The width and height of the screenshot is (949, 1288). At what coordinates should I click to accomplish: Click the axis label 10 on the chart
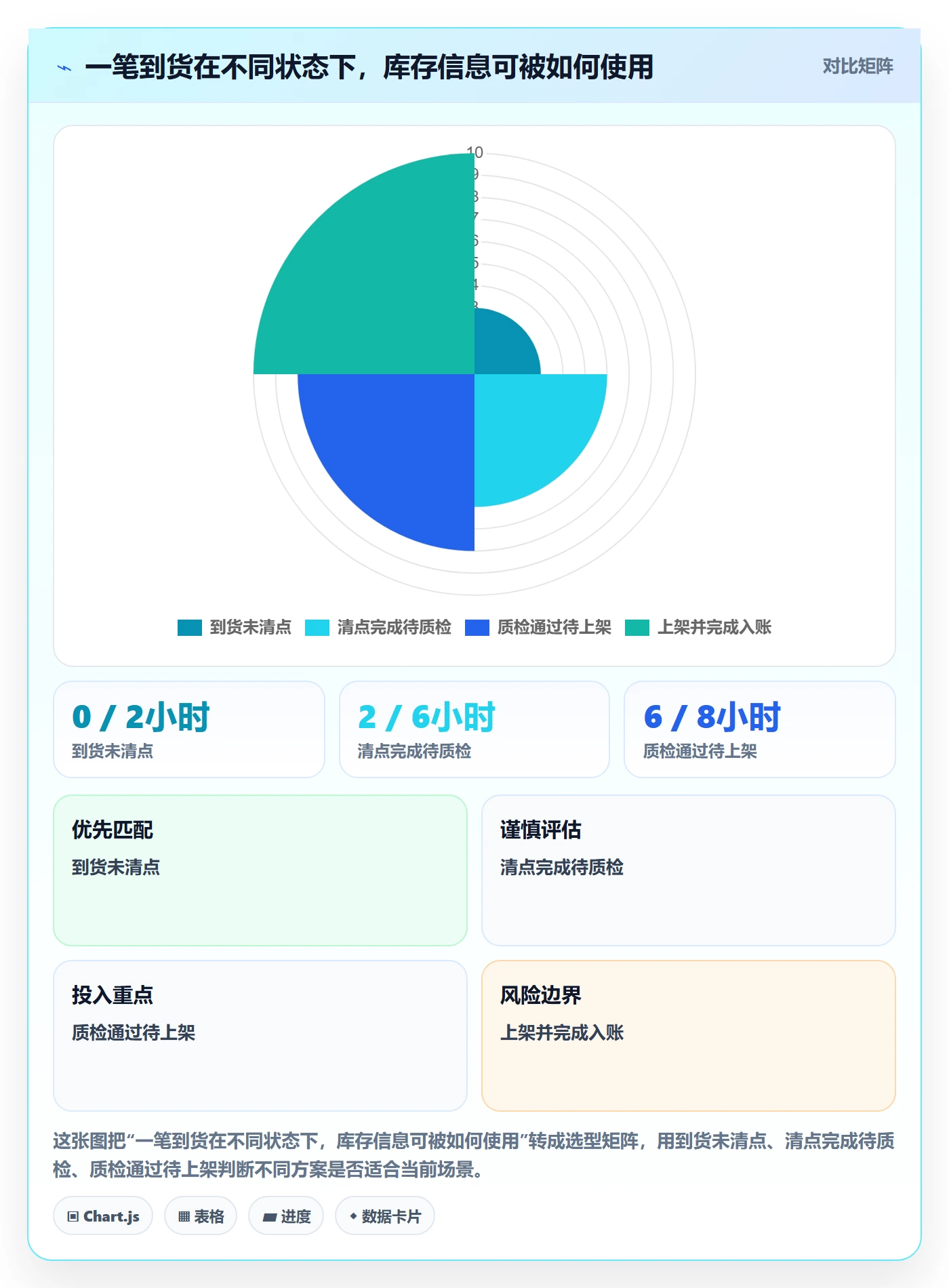[474, 153]
